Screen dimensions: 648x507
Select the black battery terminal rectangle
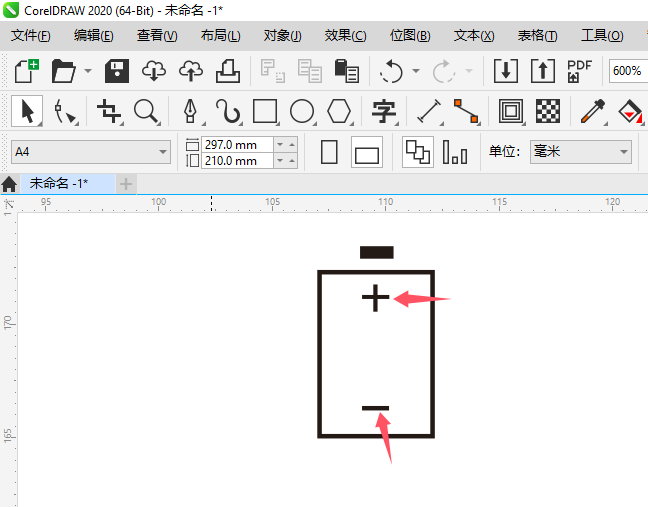click(376, 252)
